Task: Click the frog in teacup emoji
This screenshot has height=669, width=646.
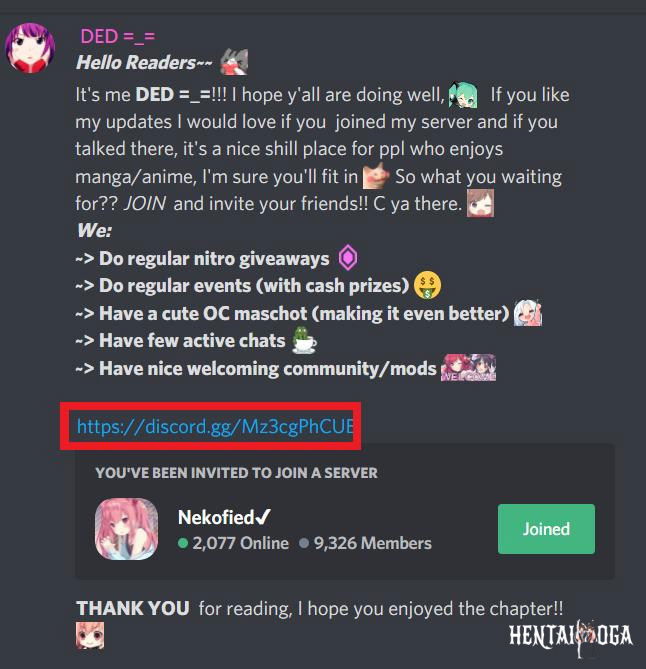Action: click(304, 340)
